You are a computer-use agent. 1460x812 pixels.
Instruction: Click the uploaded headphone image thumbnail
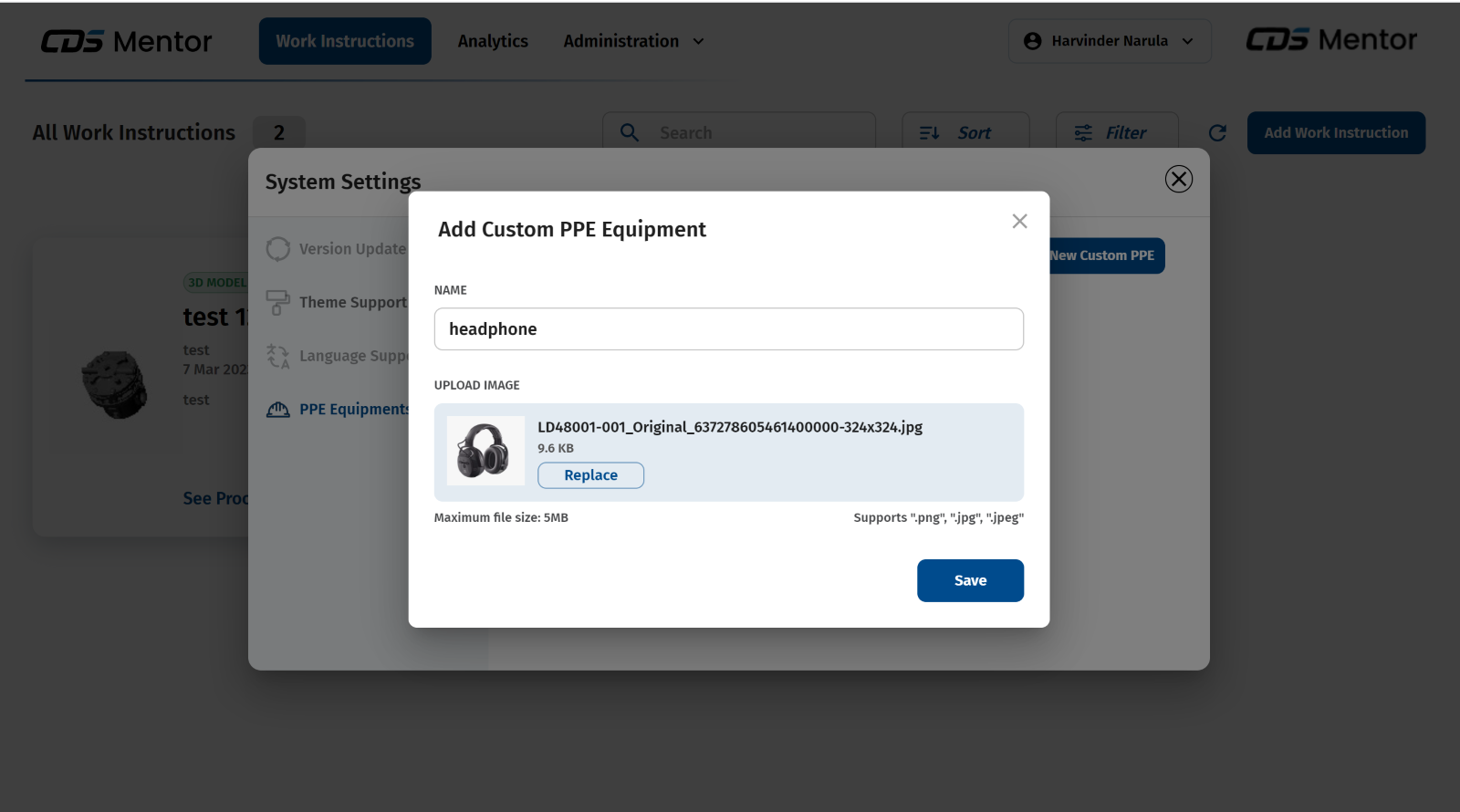point(485,451)
